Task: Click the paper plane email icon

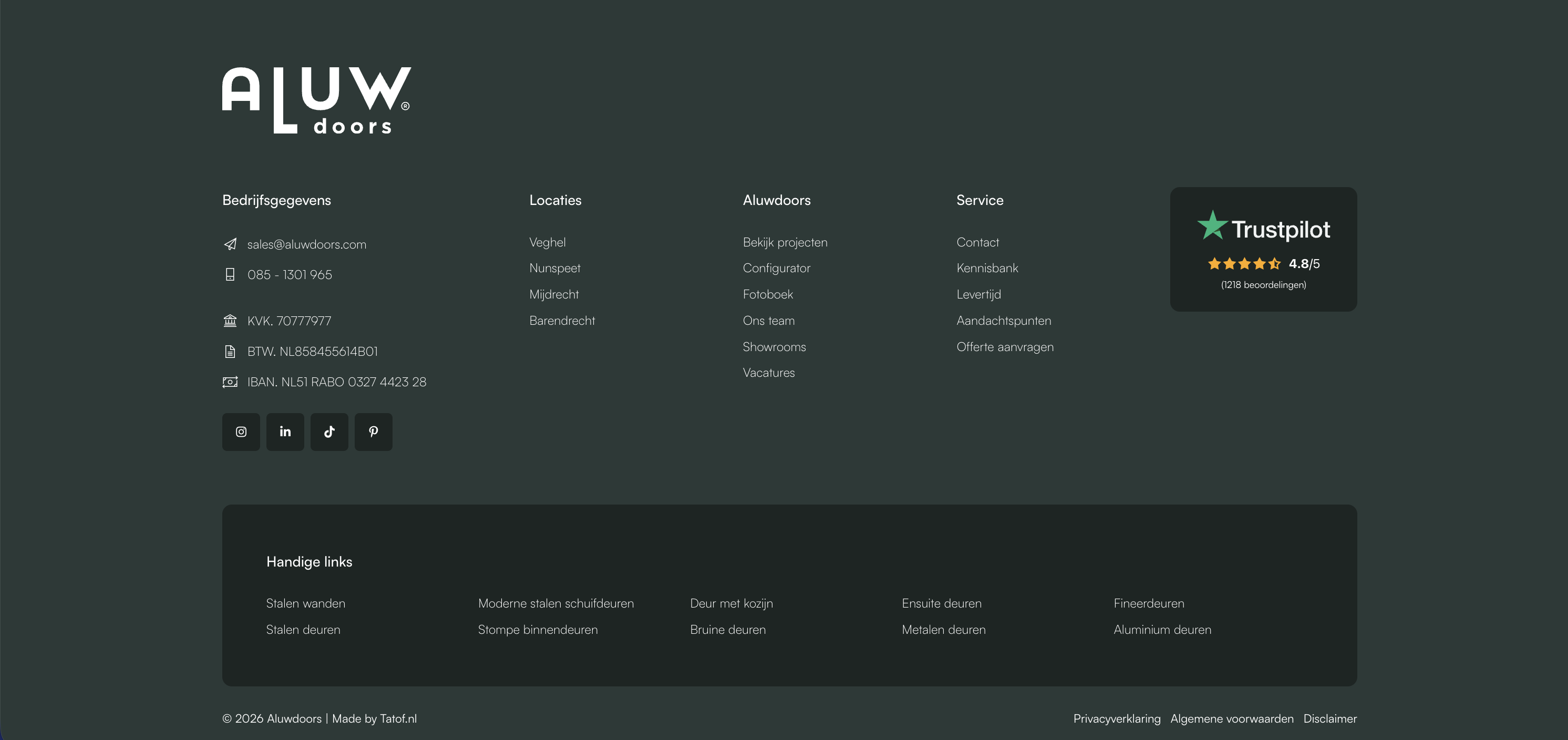Action: pos(230,244)
